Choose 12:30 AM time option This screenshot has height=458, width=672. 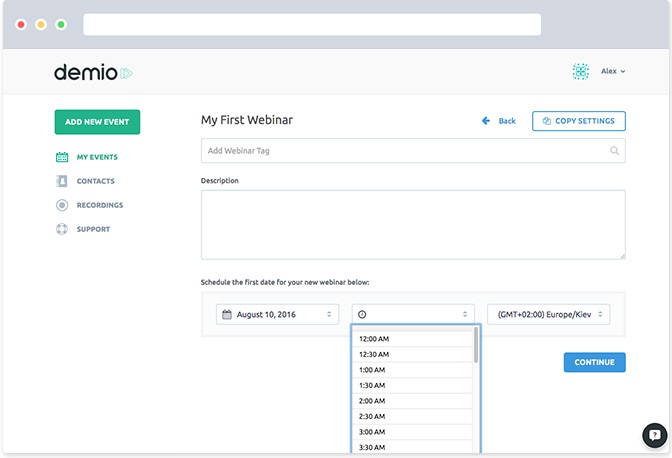(x=412, y=354)
